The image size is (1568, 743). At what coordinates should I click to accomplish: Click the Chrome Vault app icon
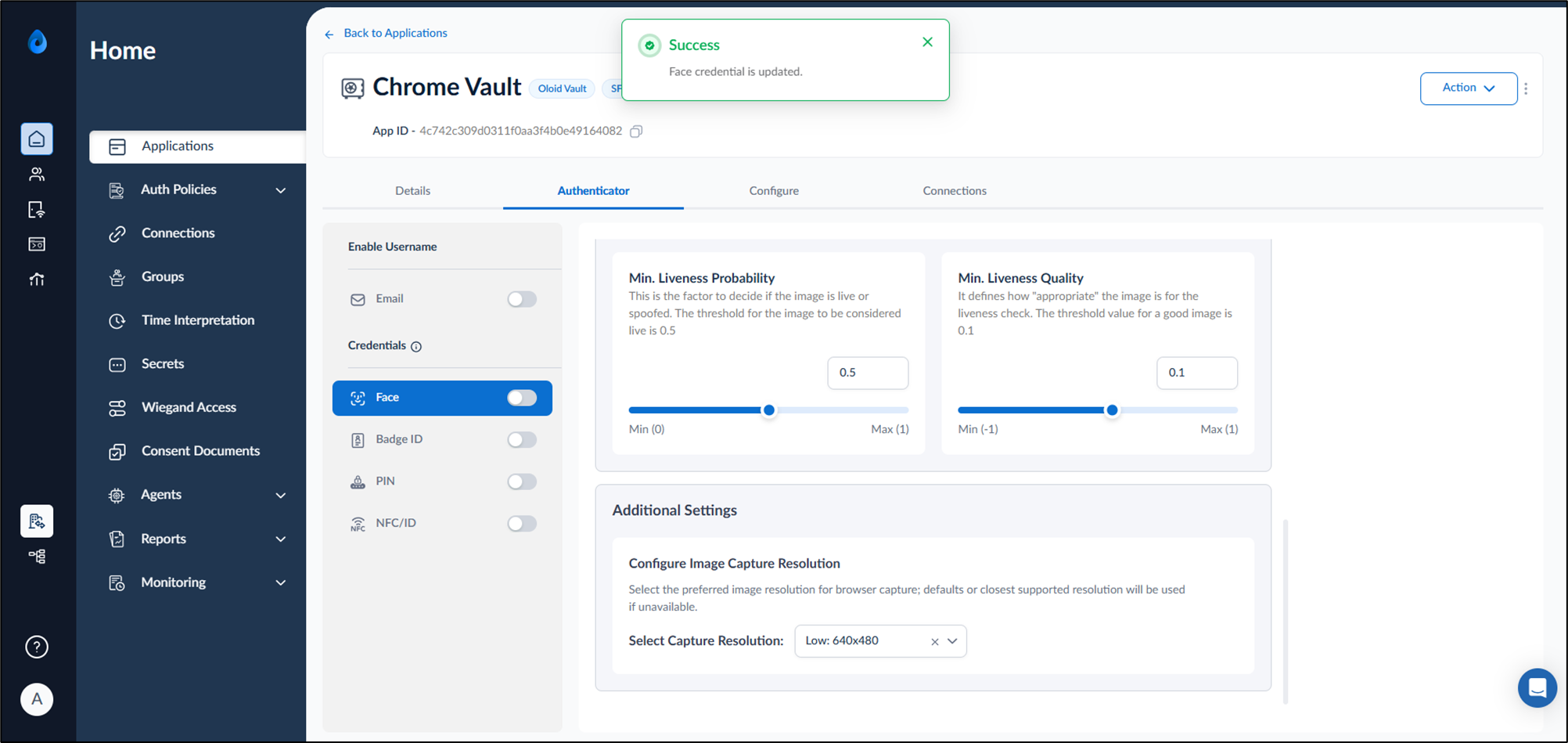(x=353, y=88)
